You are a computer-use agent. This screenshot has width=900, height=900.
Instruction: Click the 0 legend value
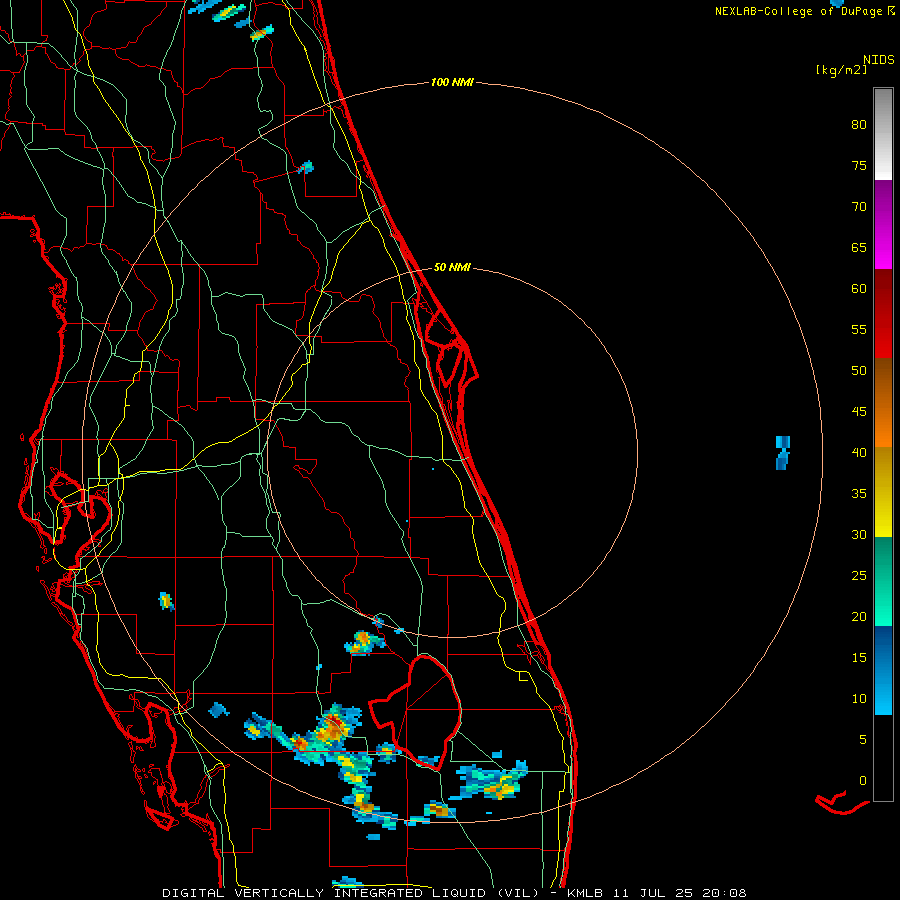[863, 781]
